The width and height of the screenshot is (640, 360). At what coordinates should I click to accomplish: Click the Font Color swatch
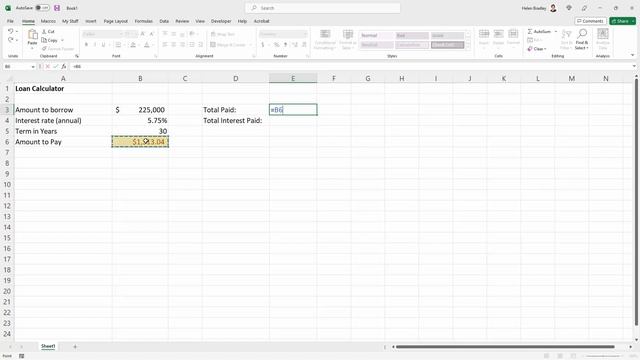point(147,44)
